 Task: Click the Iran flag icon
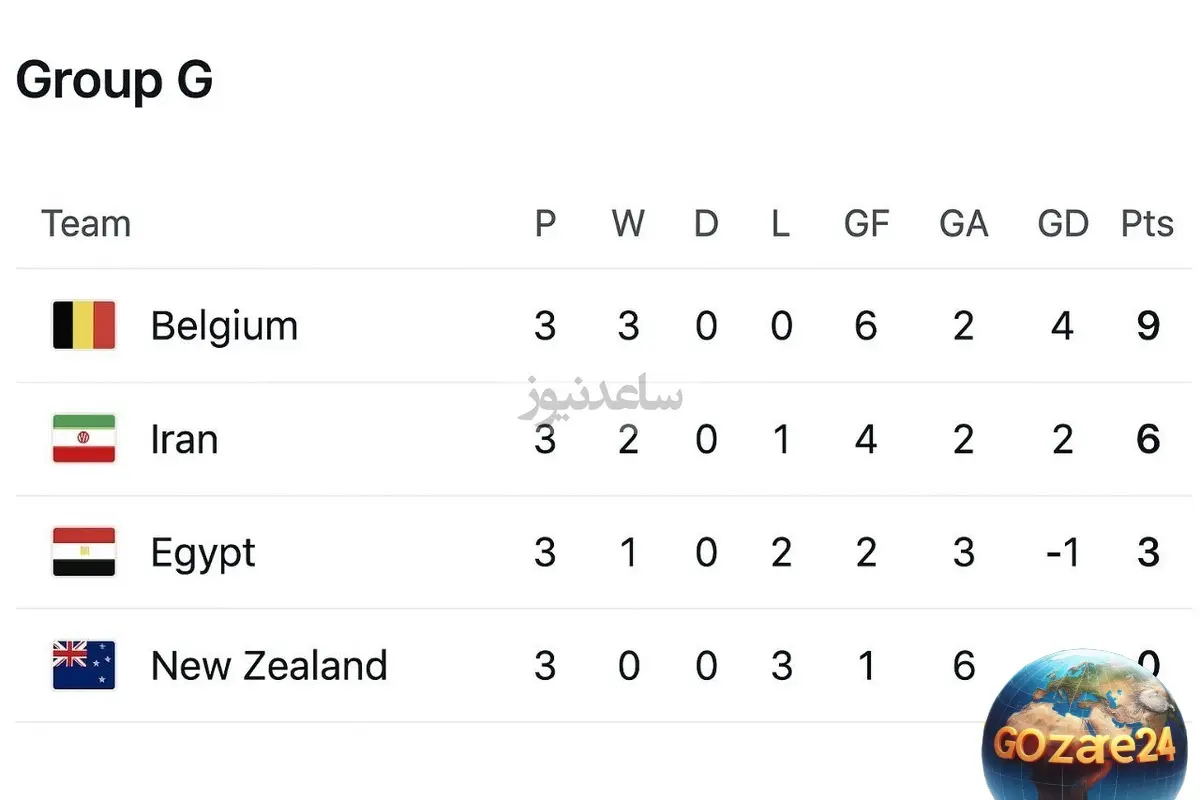pyautogui.click(x=84, y=439)
